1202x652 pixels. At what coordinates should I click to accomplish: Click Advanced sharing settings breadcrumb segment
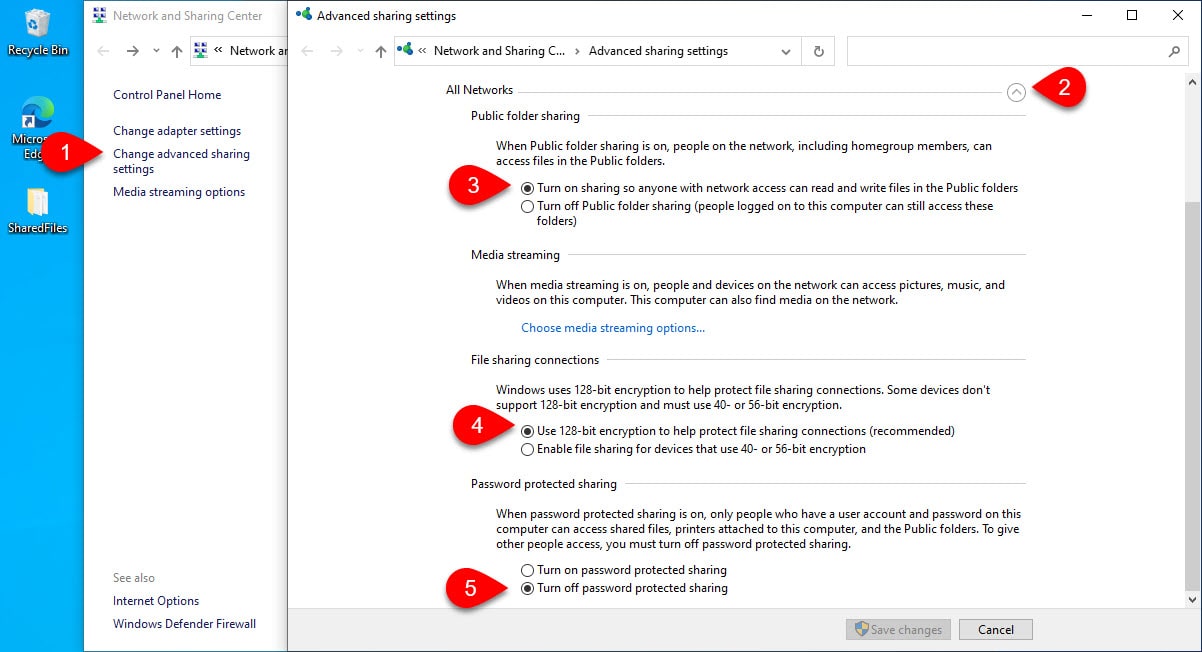[x=658, y=51]
